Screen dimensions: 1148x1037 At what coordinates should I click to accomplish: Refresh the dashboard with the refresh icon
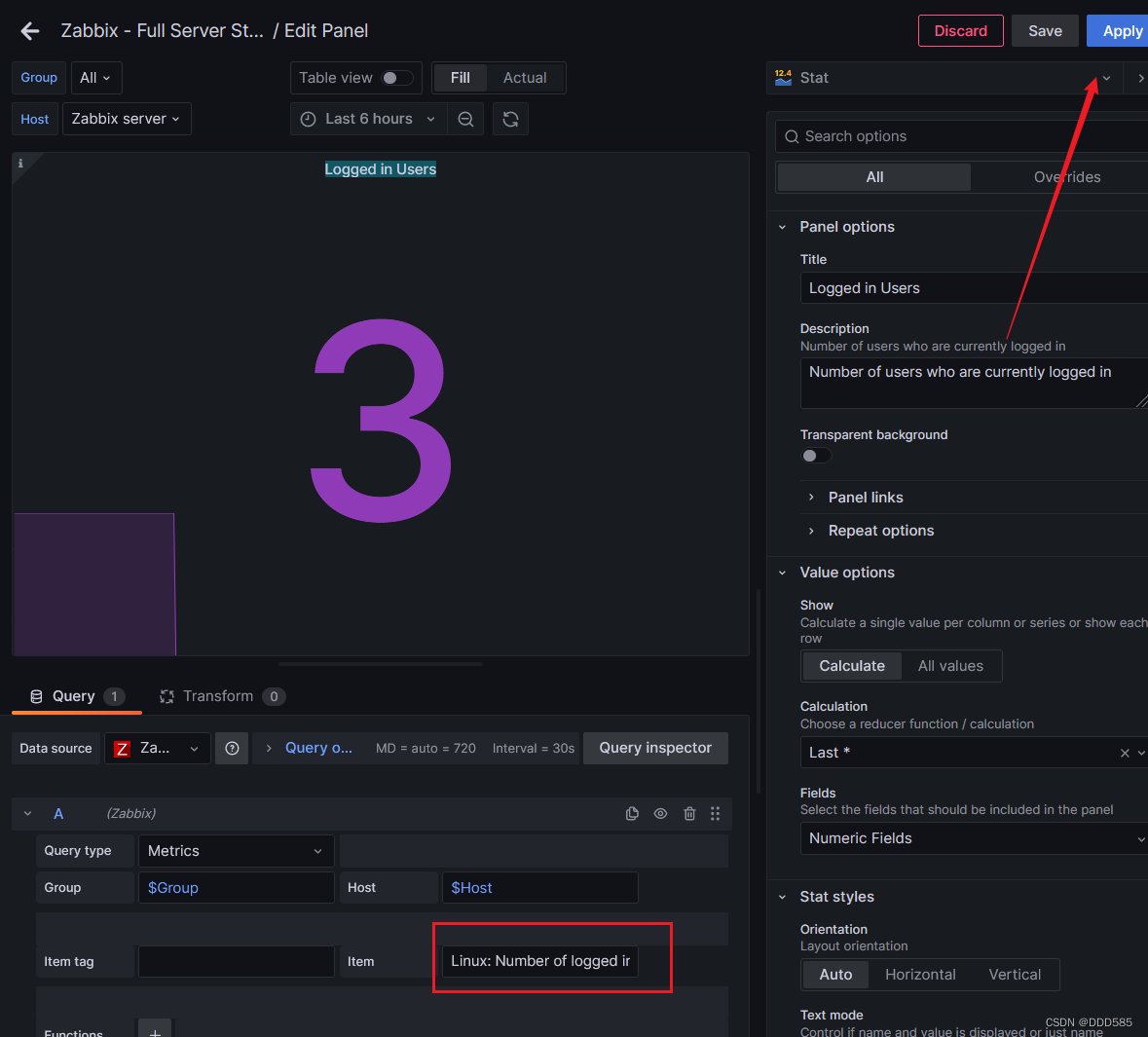[510, 119]
